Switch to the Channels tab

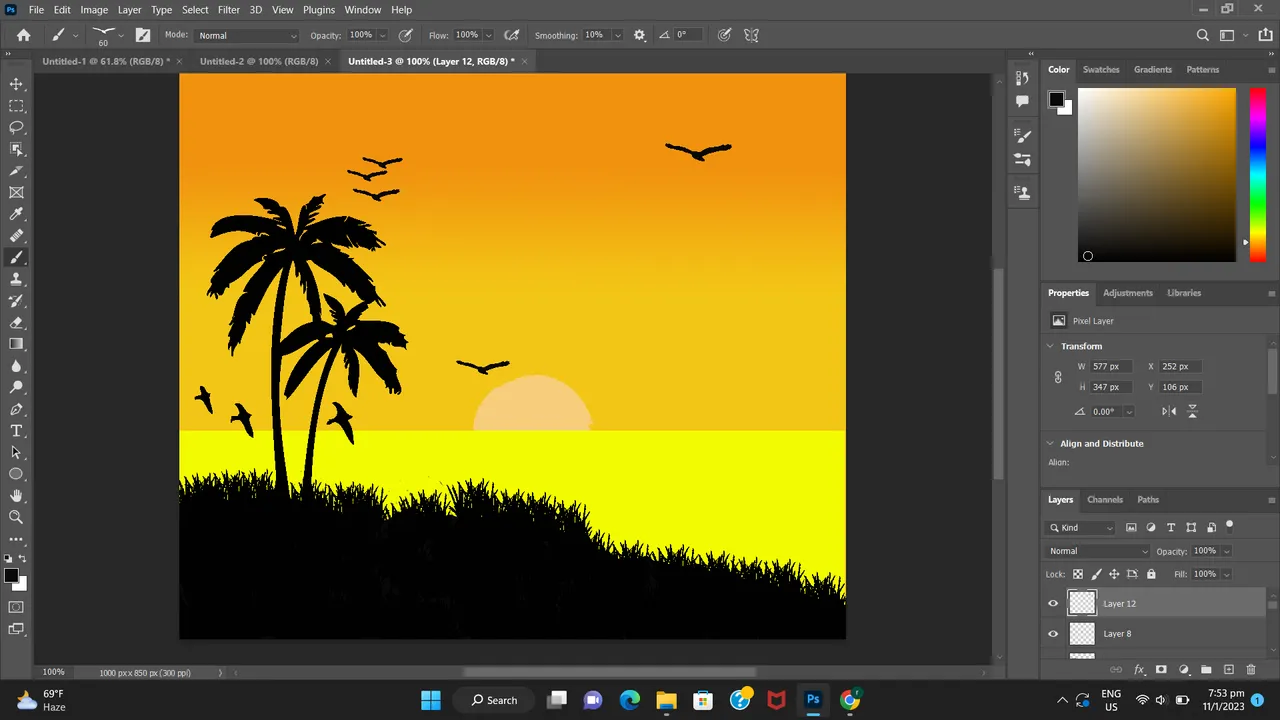coord(1105,500)
